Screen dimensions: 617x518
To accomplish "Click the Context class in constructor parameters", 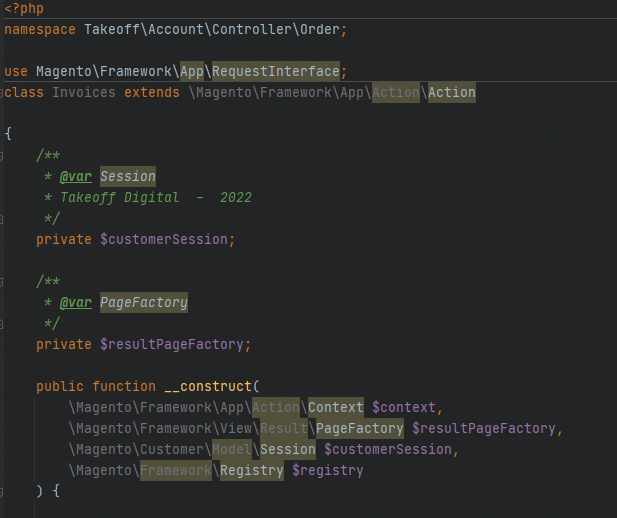I will coord(336,407).
